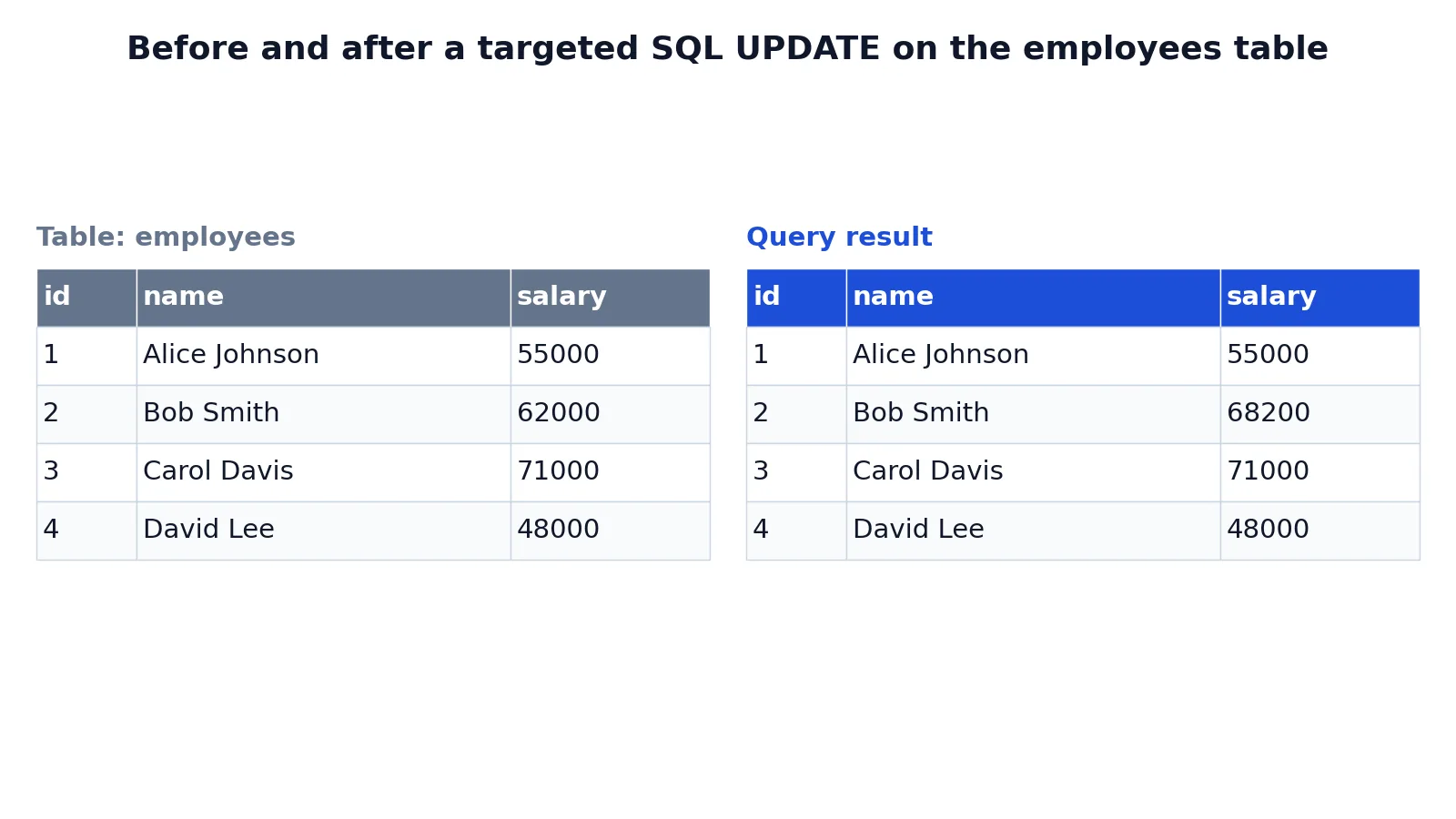1456x819 pixels.
Task: Click the 'Query result' heading
Action: point(839,238)
